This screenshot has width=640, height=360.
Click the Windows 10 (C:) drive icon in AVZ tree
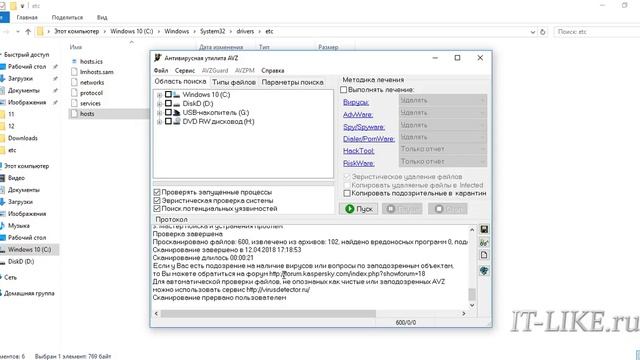176,95
